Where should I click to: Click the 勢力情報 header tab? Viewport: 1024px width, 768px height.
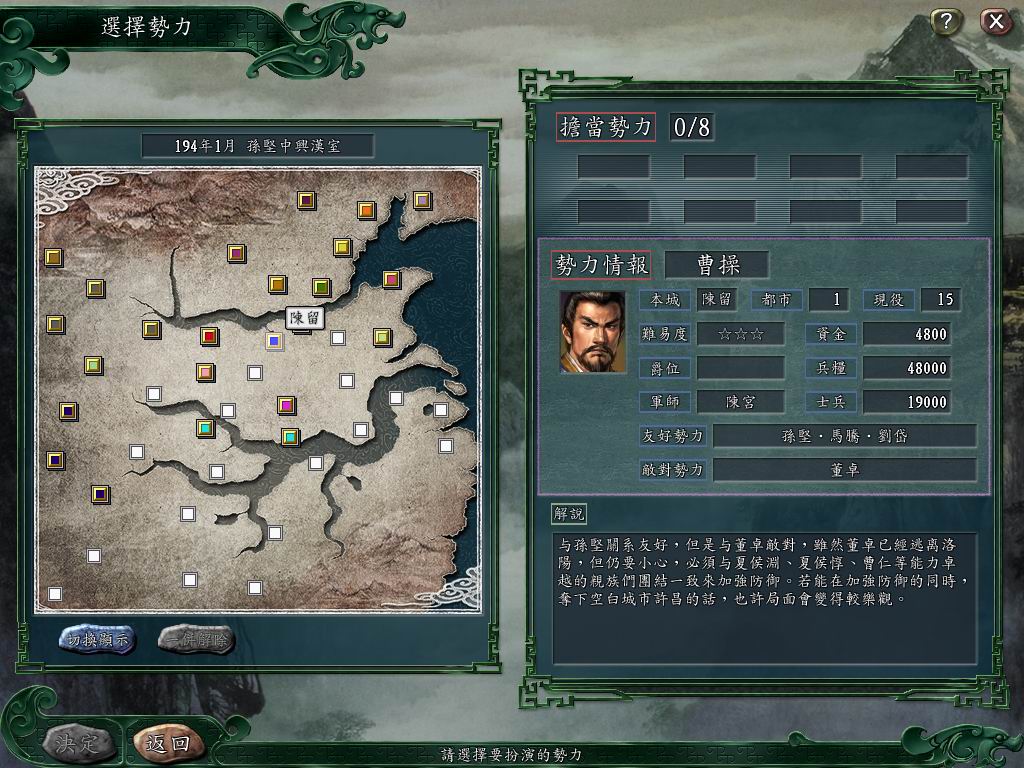coord(601,264)
